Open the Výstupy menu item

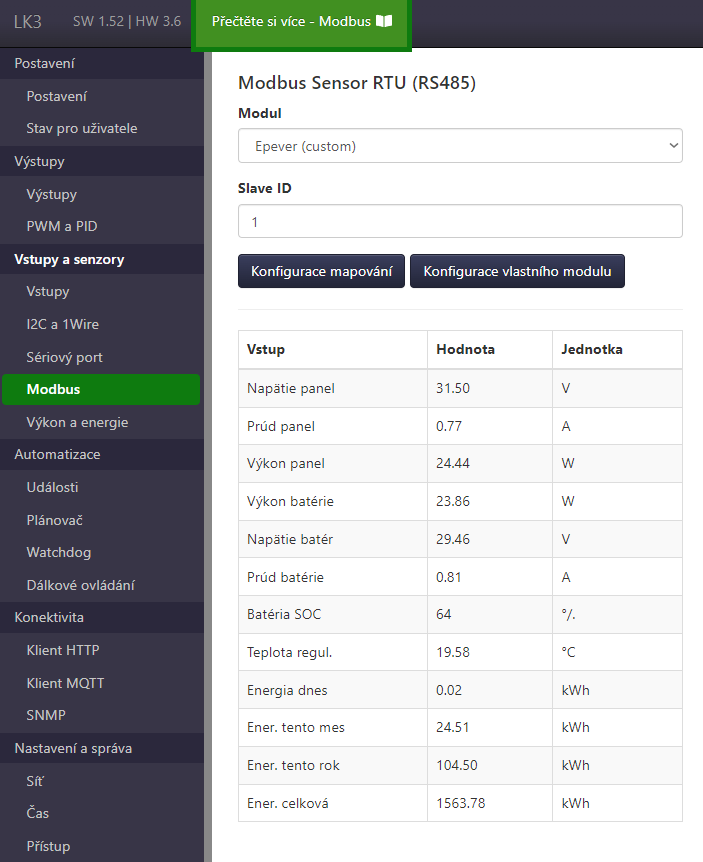tap(52, 194)
